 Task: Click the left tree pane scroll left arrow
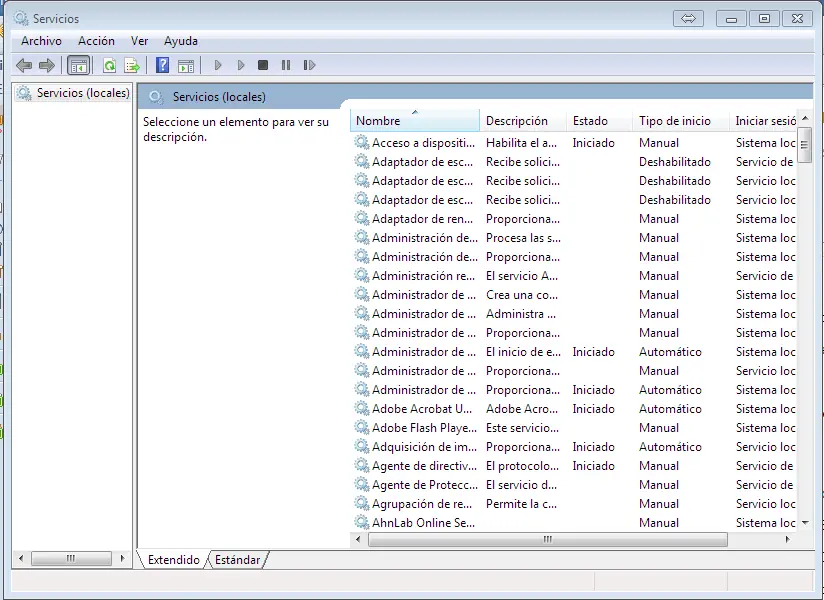[21, 558]
